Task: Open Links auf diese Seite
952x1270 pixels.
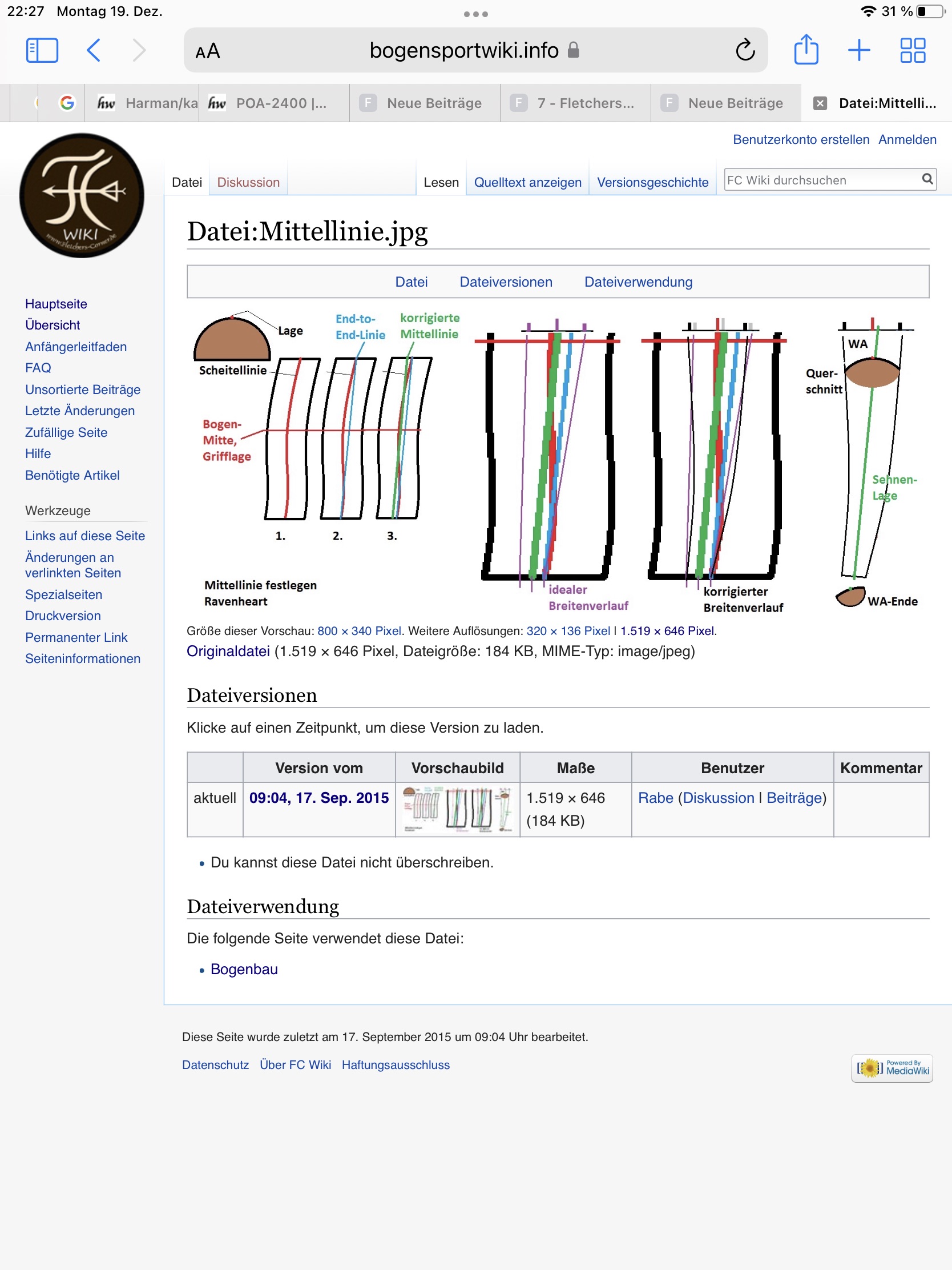Action: tap(85, 536)
